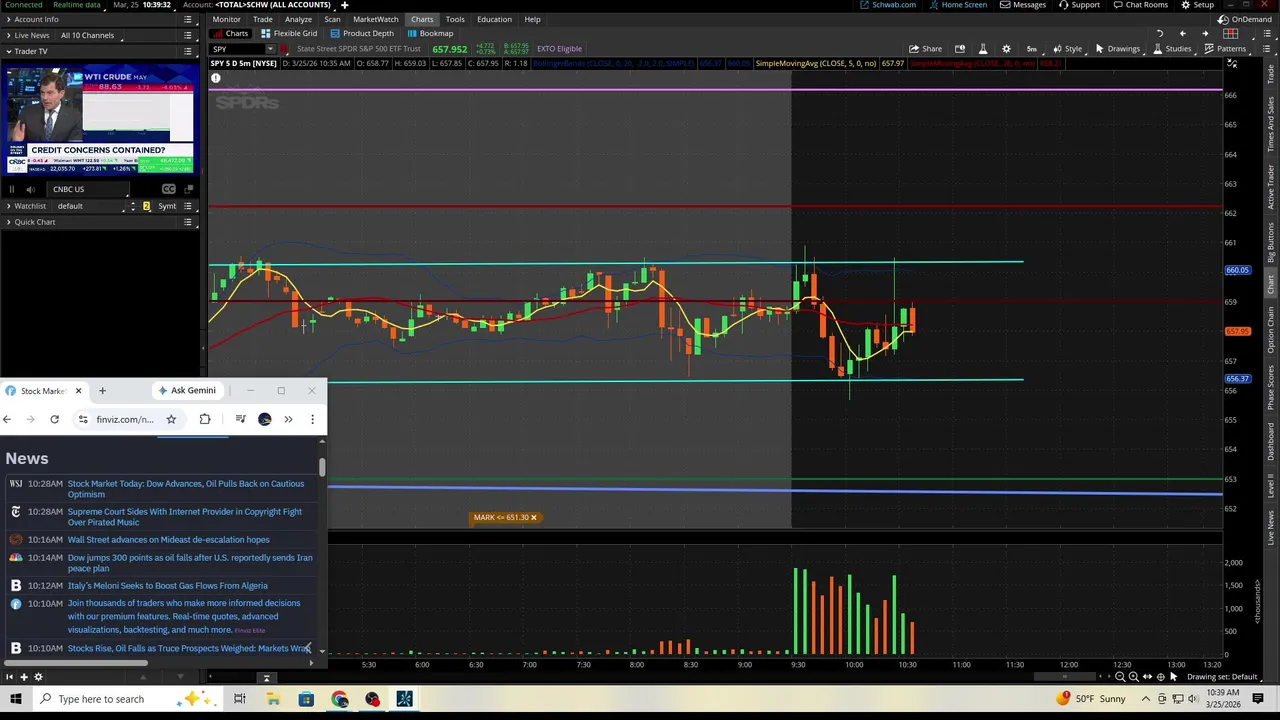
Task: Toggle the corporate actions icon next to Share
Action: (960, 49)
